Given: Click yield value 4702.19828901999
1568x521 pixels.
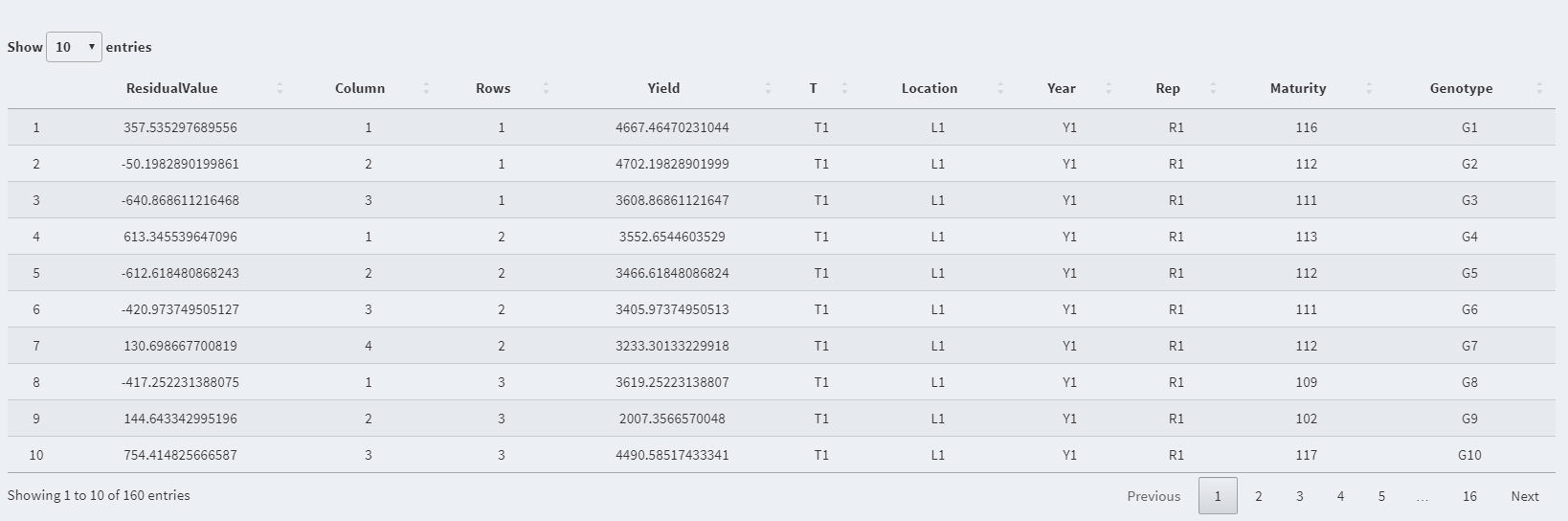Looking at the screenshot, I should 672,164.
